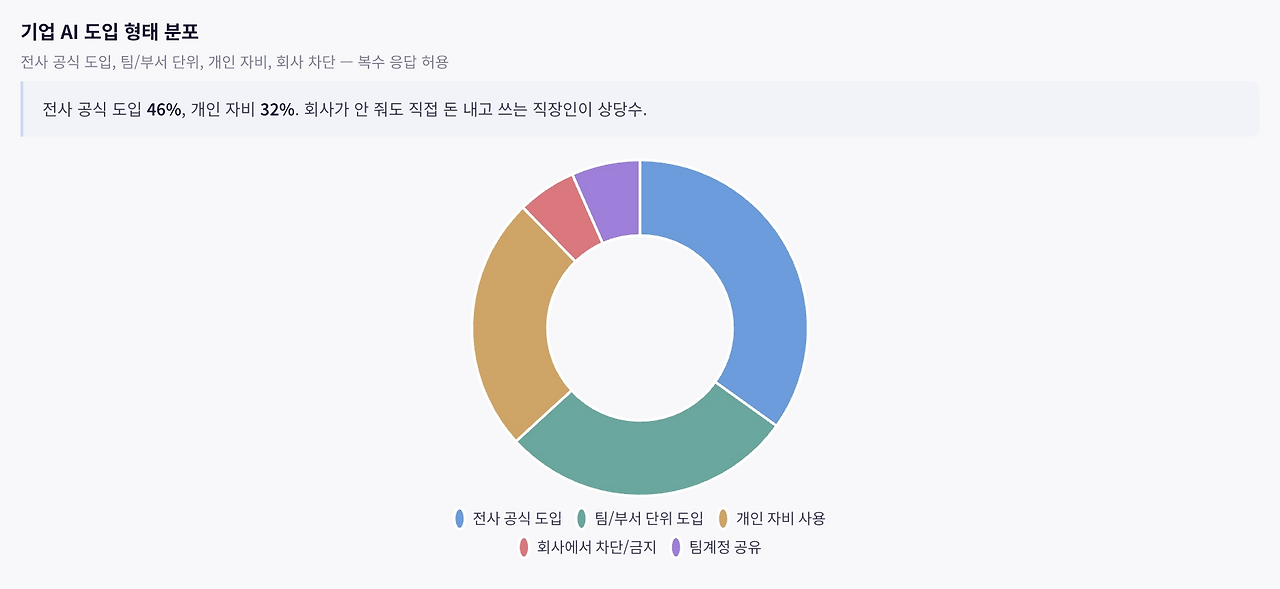Click the bold 46% in the summary box
Image resolution: width=1280 pixels, height=589 pixels.
pyautogui.click(x=164, y=109)
